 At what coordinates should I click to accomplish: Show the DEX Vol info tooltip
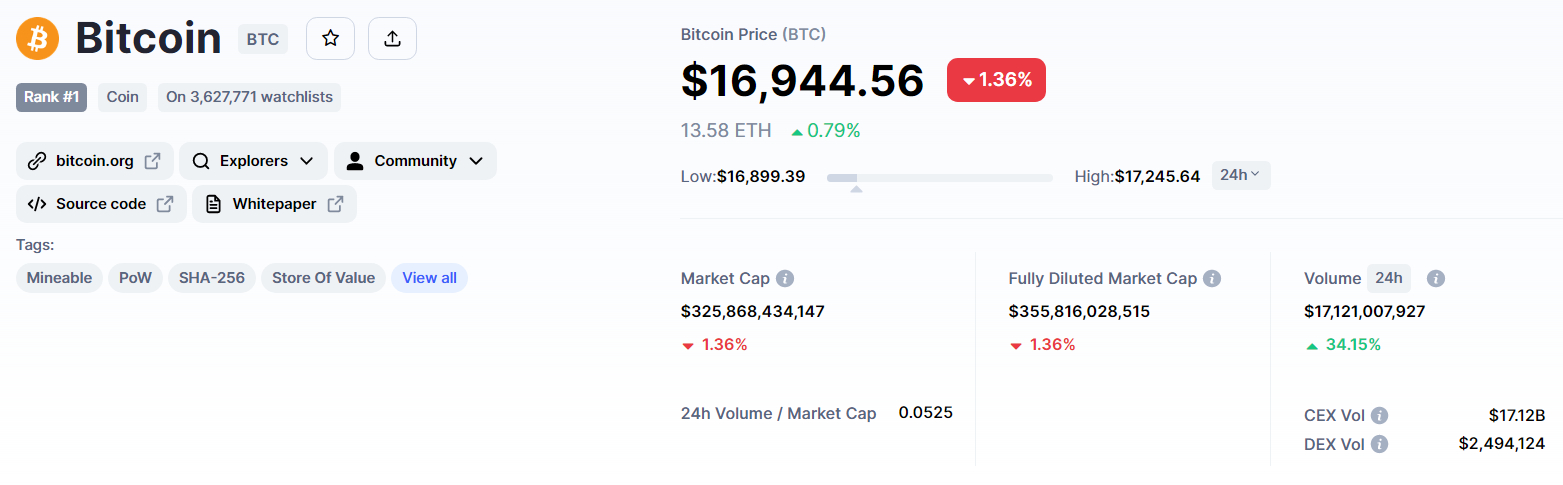point(1379,443)
